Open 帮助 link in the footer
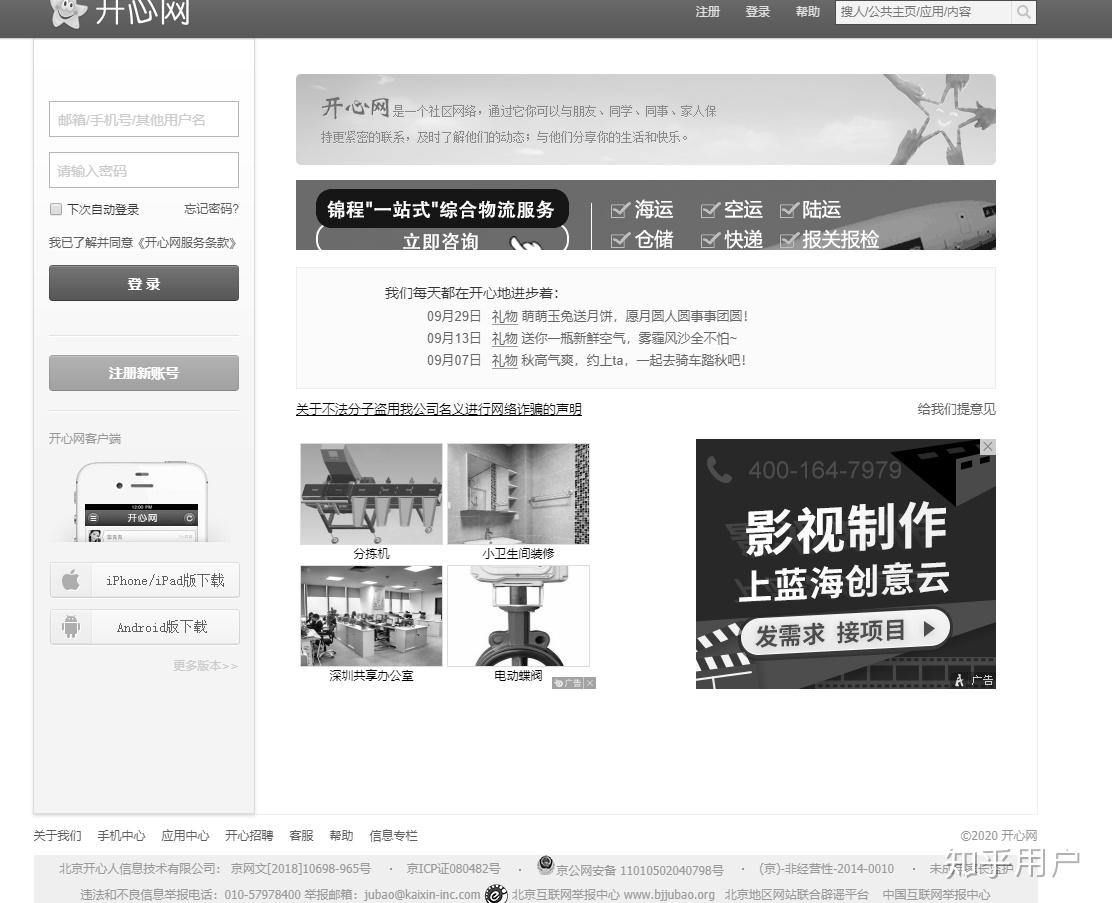This screenshot has width=1112, height=903. [x=341, y=836]
